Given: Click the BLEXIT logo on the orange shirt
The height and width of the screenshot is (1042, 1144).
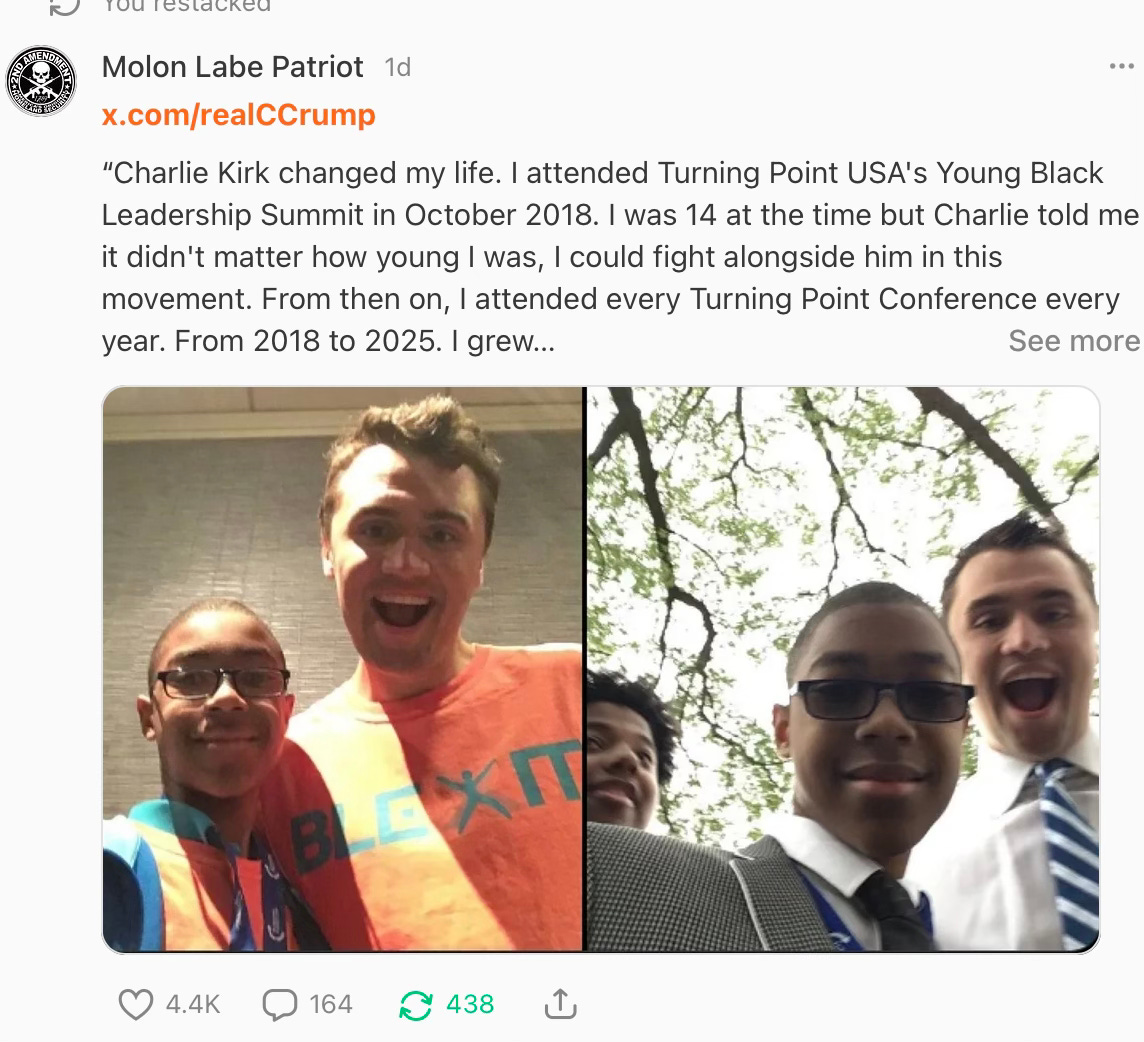Looking at the screenshot, I should [436, 803].
